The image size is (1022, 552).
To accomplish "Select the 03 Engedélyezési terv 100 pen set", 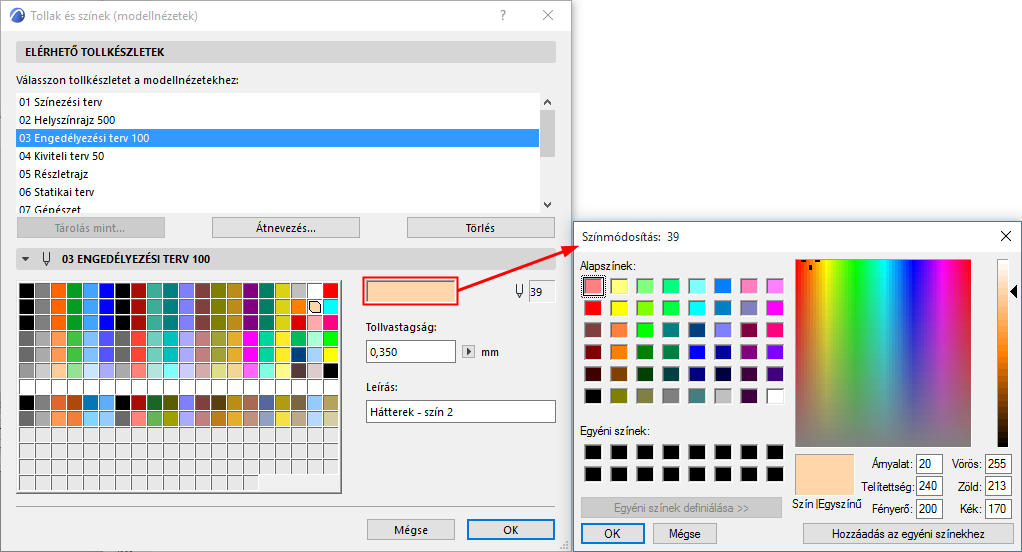I will (278, 138).
